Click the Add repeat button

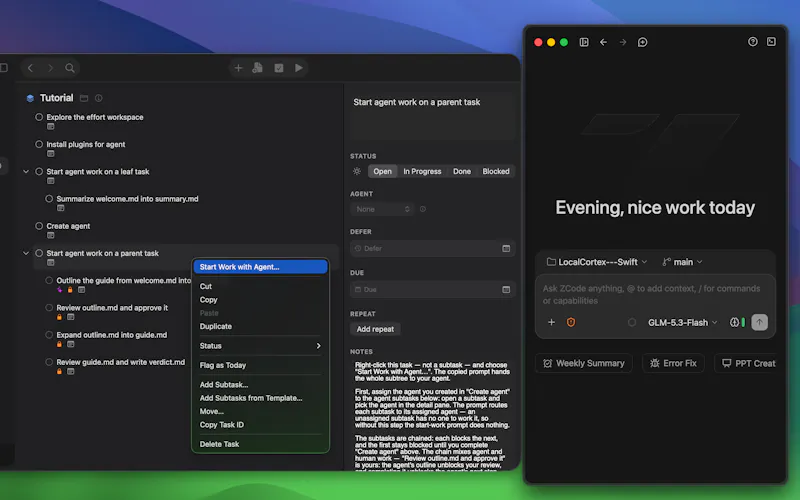point(375,329)
